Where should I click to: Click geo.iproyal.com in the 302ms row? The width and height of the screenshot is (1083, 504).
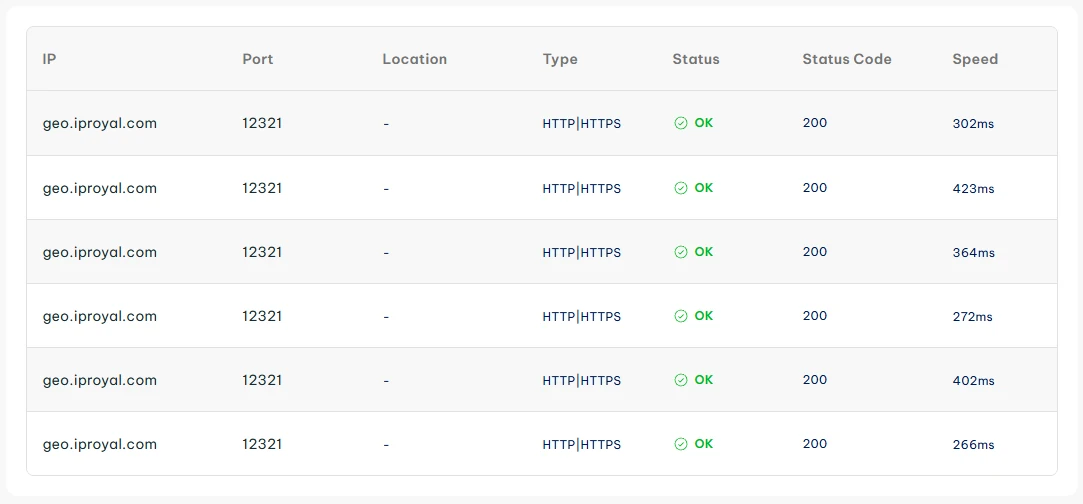coord(99,124)
